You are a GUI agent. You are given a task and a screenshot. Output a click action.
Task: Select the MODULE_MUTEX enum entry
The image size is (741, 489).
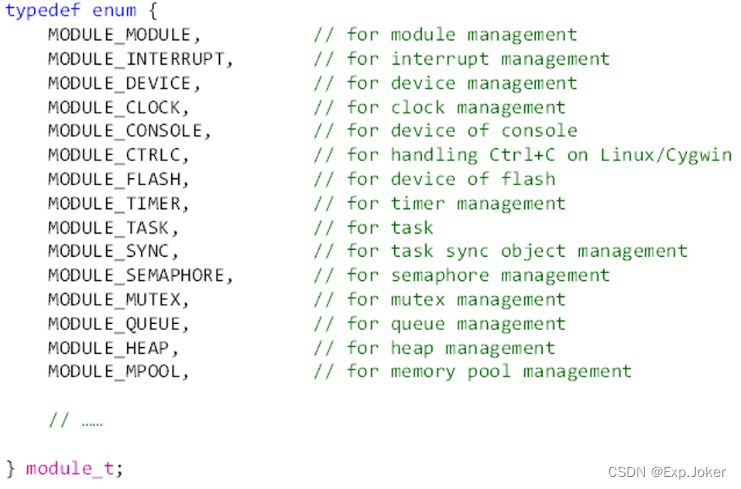click(x=114, y=299)
